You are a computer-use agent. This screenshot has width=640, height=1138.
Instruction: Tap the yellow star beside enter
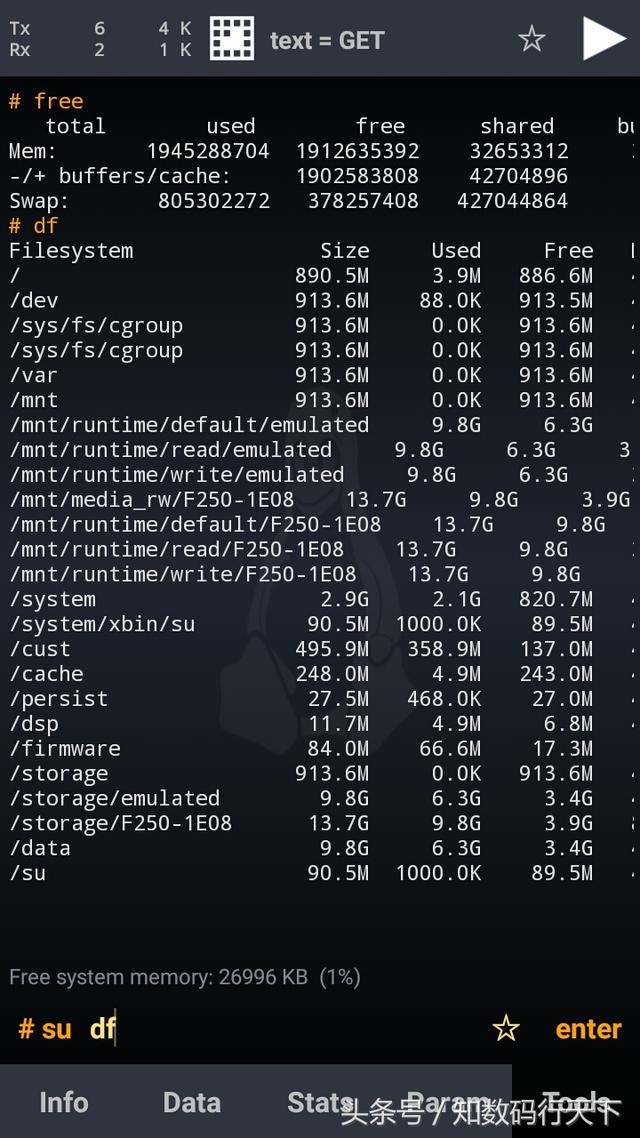pos(506,1028)
